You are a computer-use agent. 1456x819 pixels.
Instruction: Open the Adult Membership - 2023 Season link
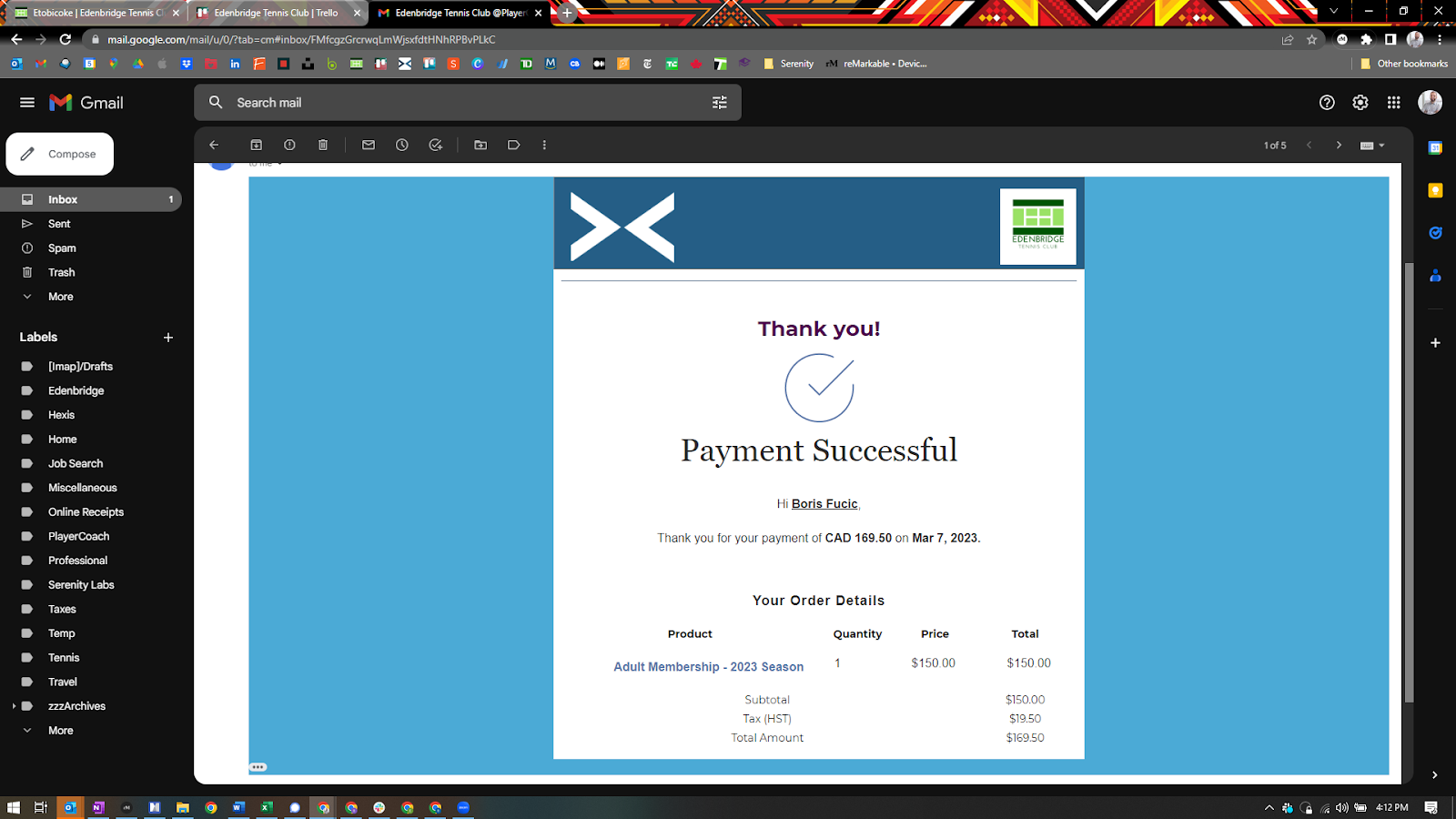(708, 667)
